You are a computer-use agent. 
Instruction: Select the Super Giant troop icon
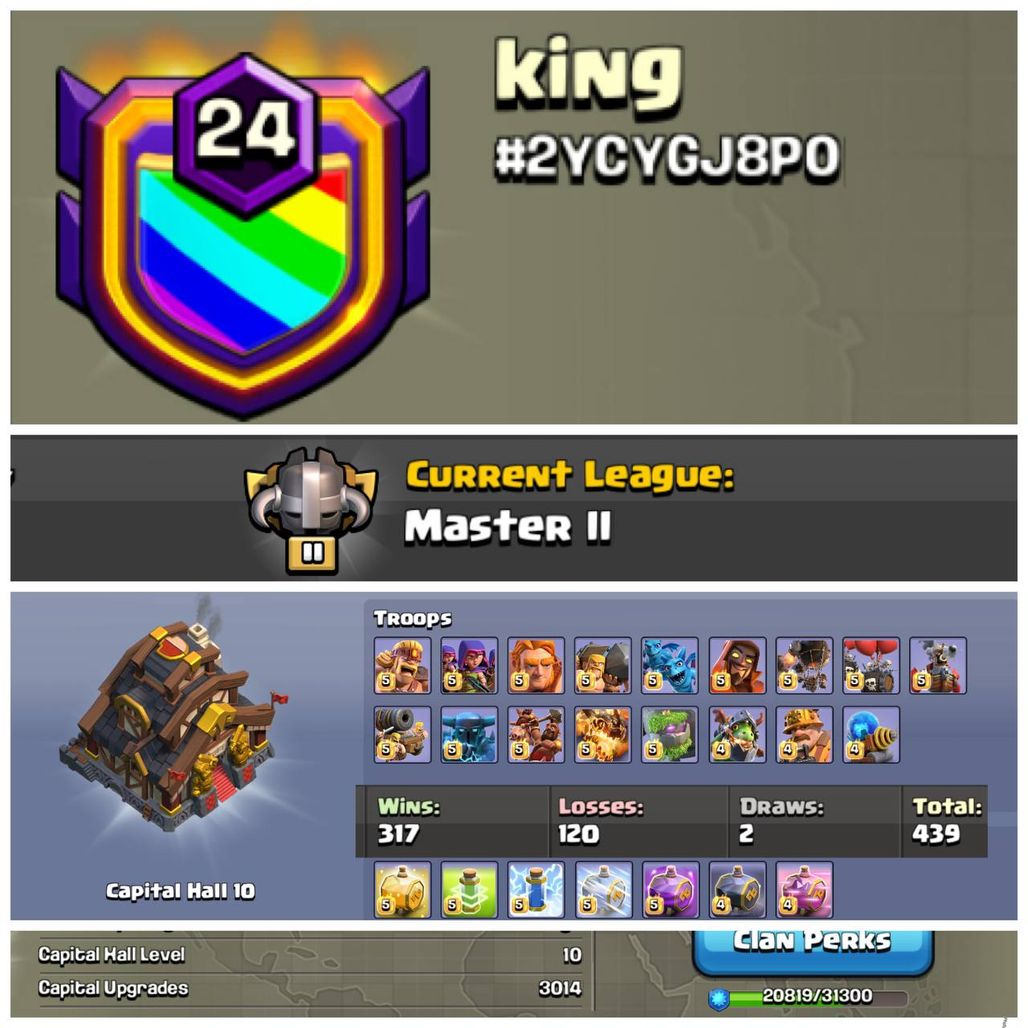pyautogui.click(x=536, y=665)
